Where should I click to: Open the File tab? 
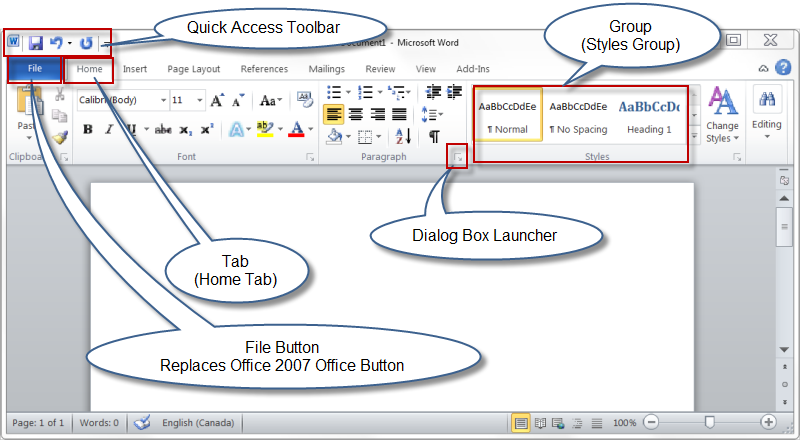(x=35, y=68)
